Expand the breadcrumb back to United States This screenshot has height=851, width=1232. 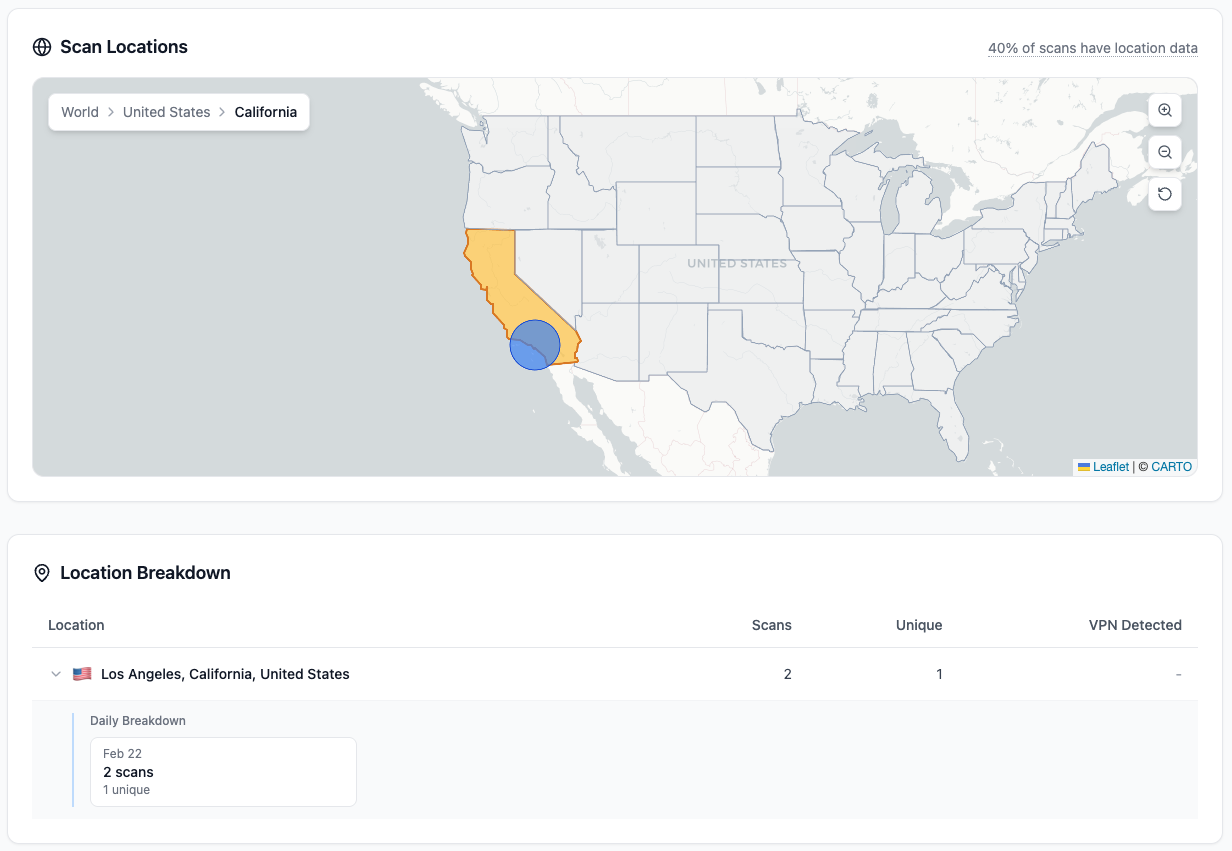point(166,112)
